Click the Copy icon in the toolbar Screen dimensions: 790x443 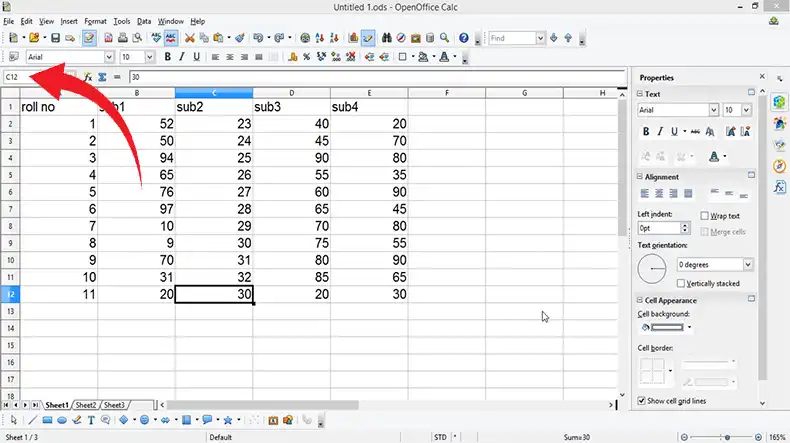pyautogui.click(x=204, y=38)
